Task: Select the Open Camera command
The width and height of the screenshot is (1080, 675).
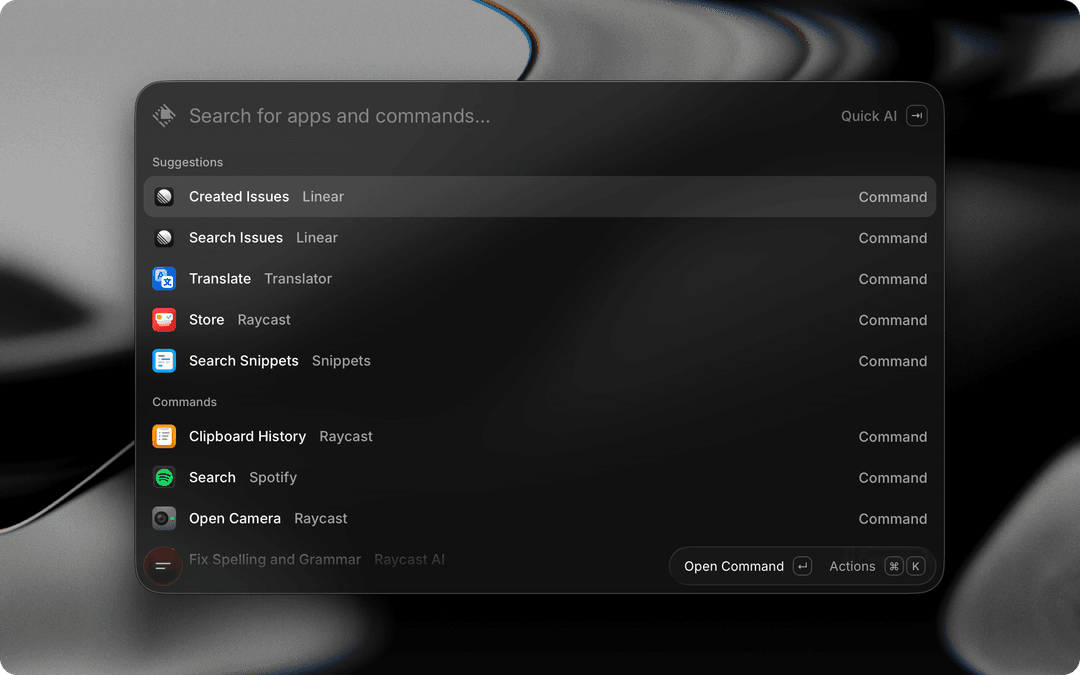Action: tap(540, 519)
